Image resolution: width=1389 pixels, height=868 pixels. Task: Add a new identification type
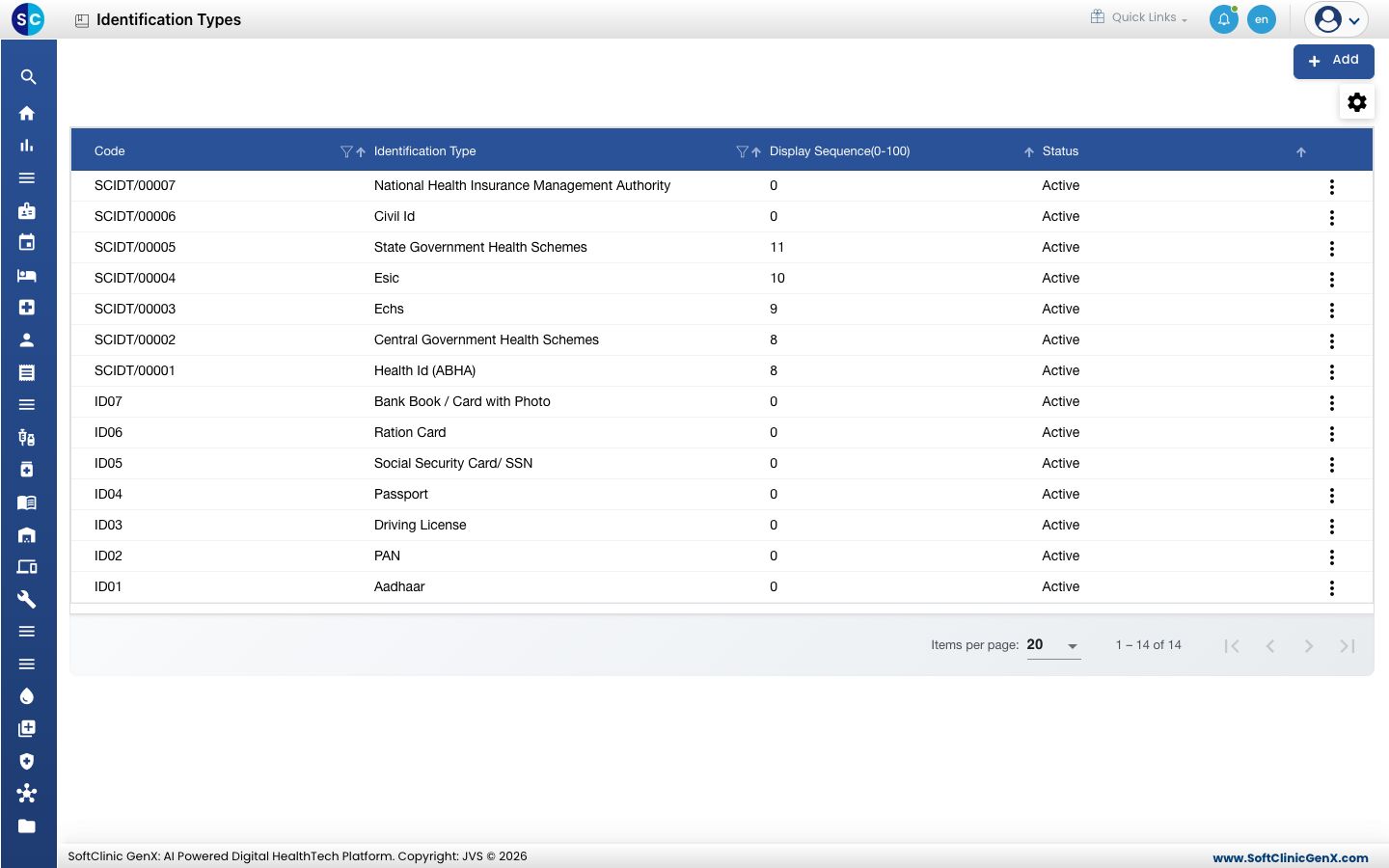[1334, 61]
